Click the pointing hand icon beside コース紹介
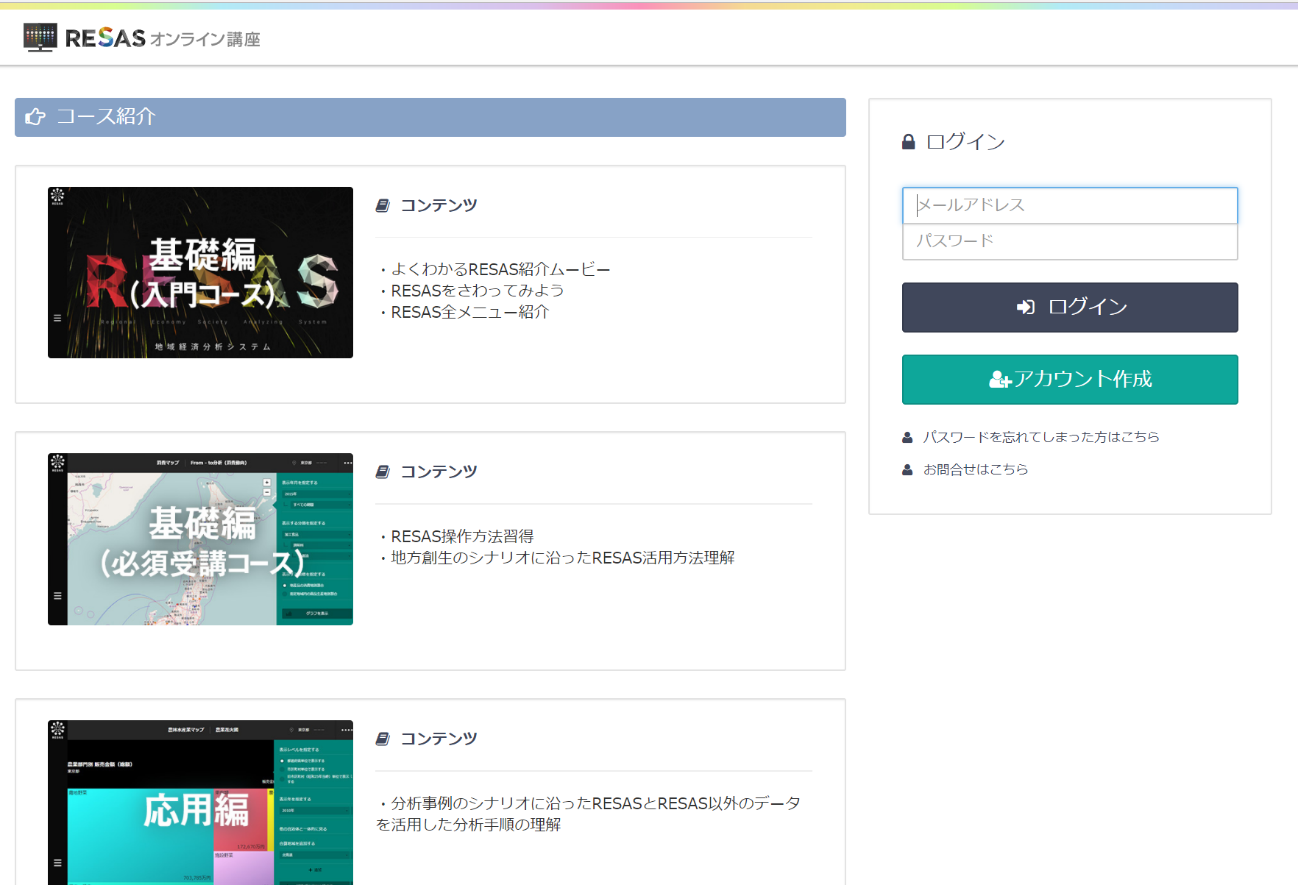The width and height of the screenshot is (1298, 885). point(35,117)
